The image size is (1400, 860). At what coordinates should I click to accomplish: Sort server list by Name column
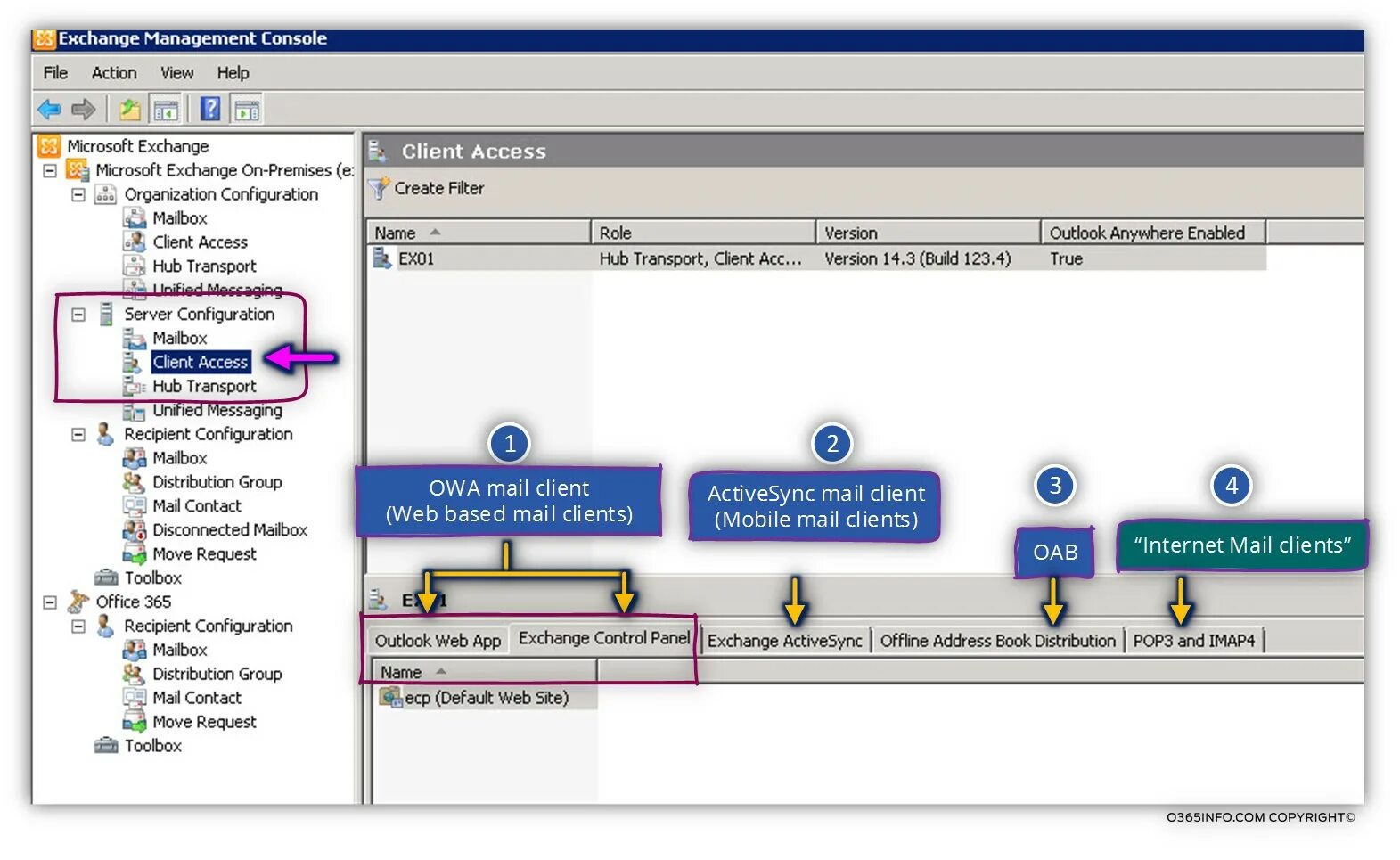click(x=479, y=233)
